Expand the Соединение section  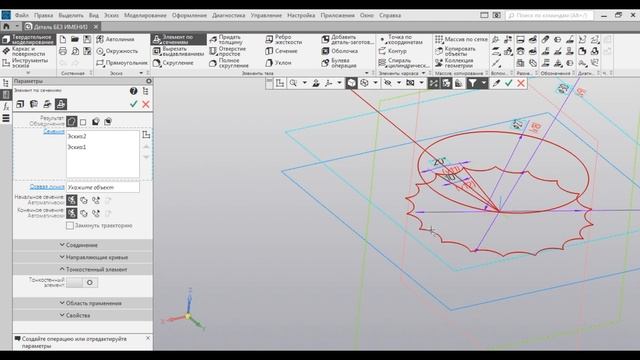[x=83, y=245]
